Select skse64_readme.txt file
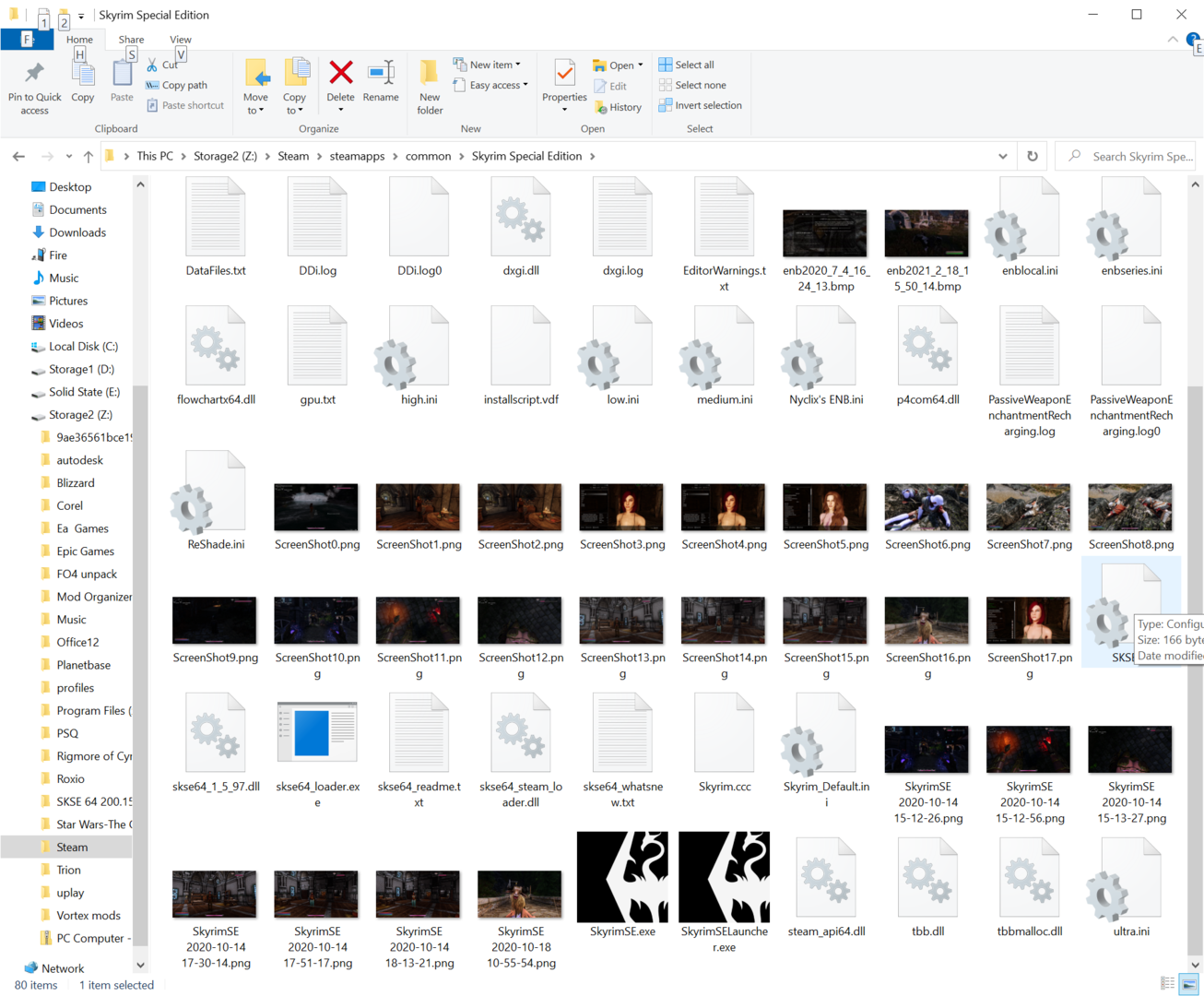 click(x=419, y=751)
